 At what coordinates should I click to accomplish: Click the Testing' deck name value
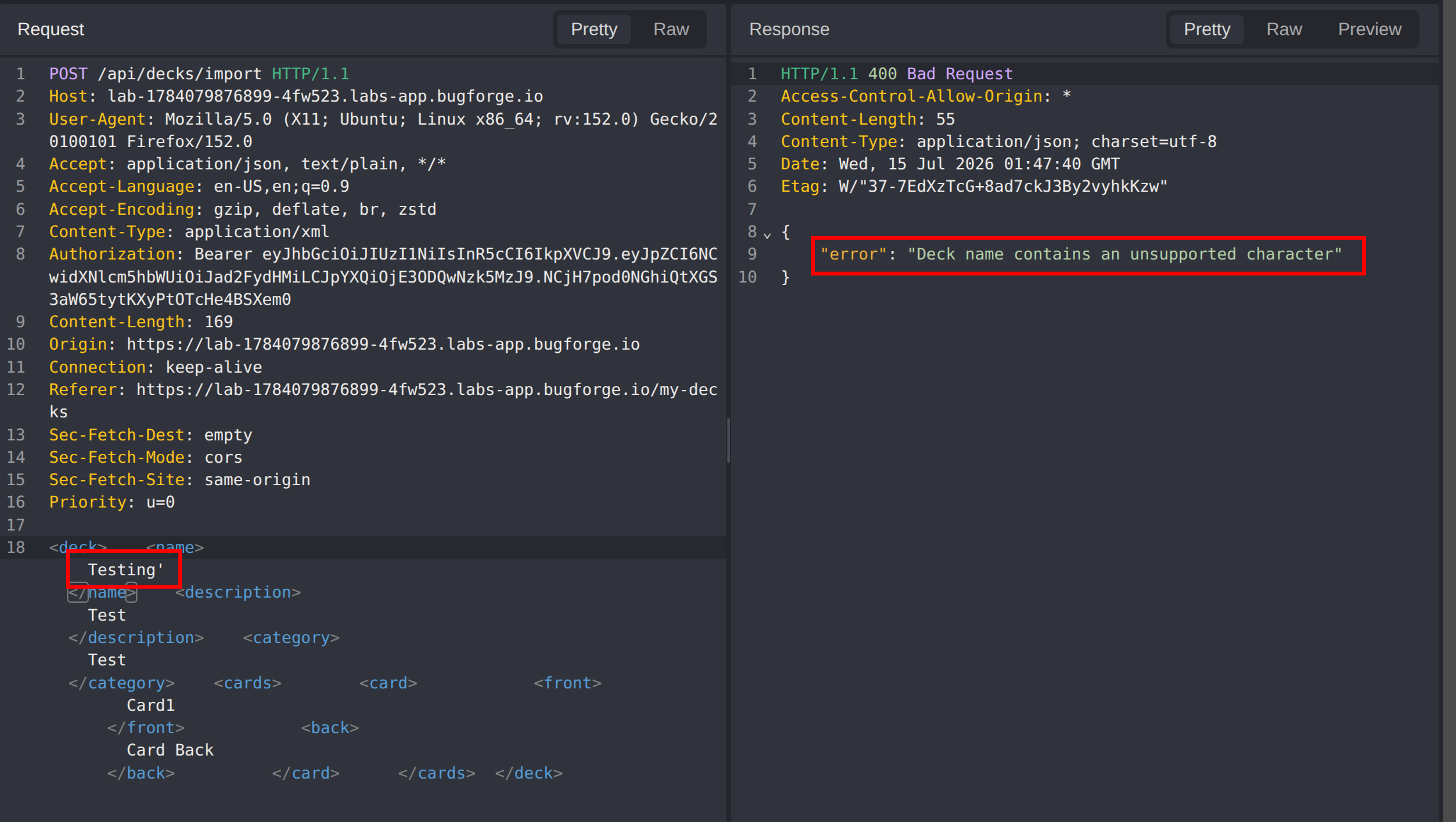(x=126, y=570)
